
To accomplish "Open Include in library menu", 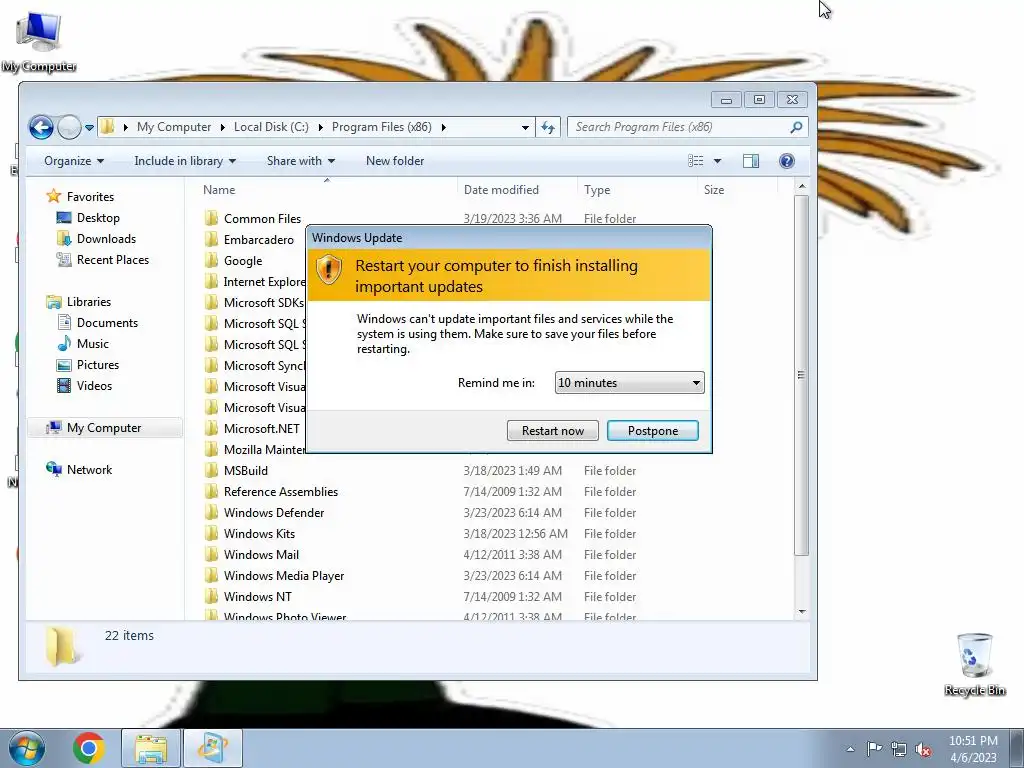I will click(185, 161).
